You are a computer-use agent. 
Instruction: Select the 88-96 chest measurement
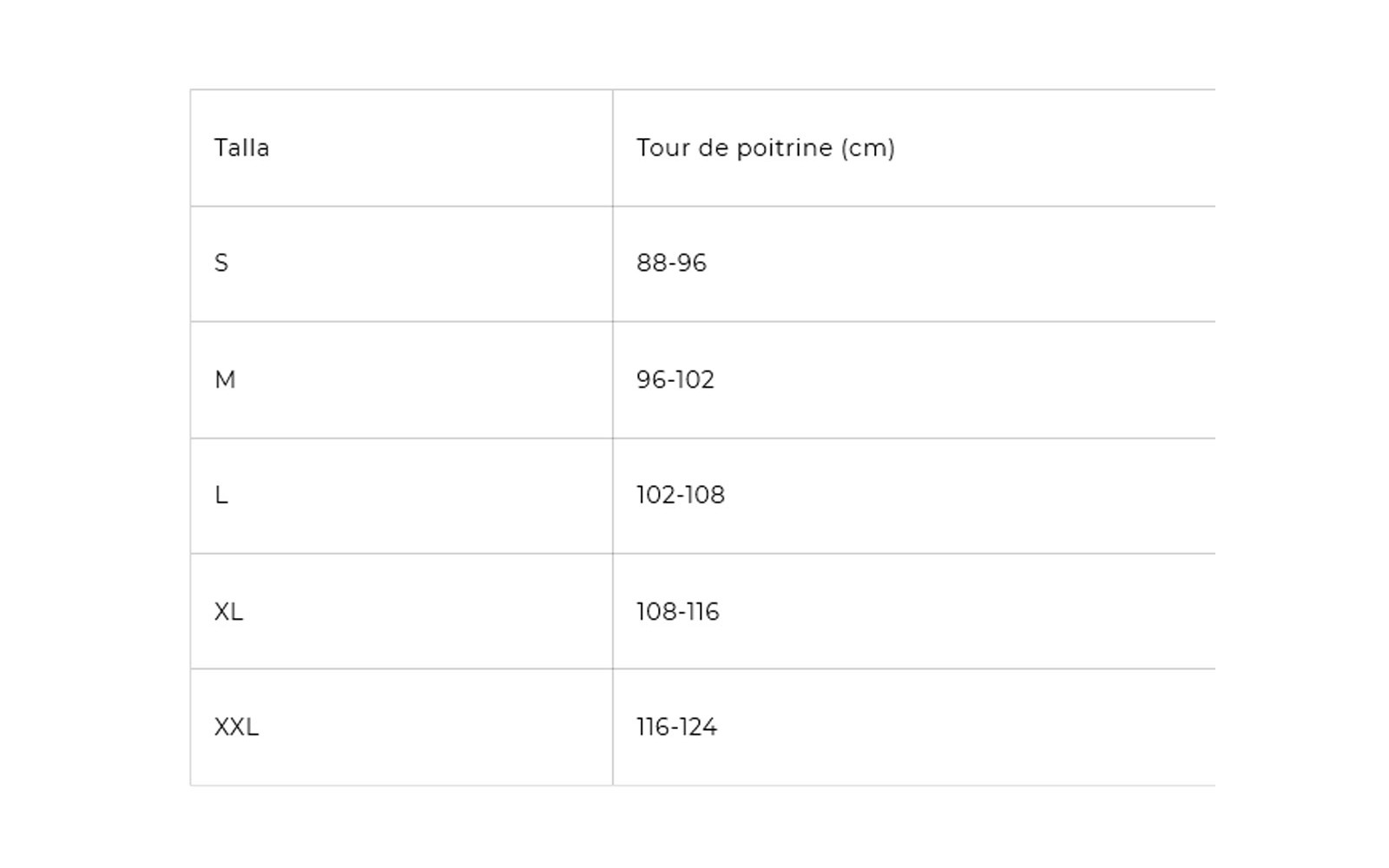[x=671, y=263]
